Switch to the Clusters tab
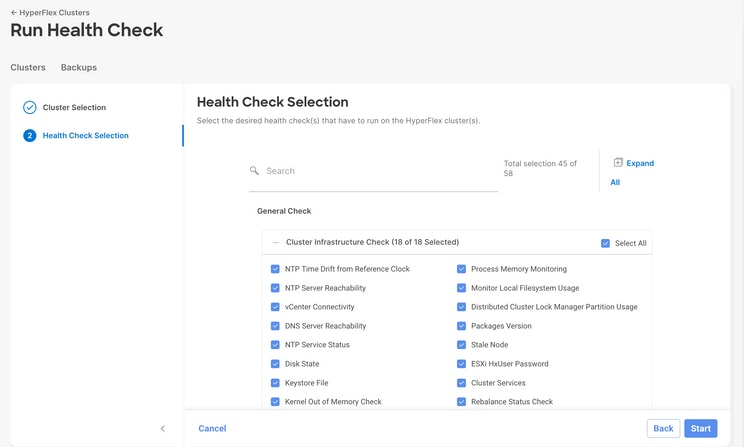This screenshot has width=744, height=447. [28, 67]
